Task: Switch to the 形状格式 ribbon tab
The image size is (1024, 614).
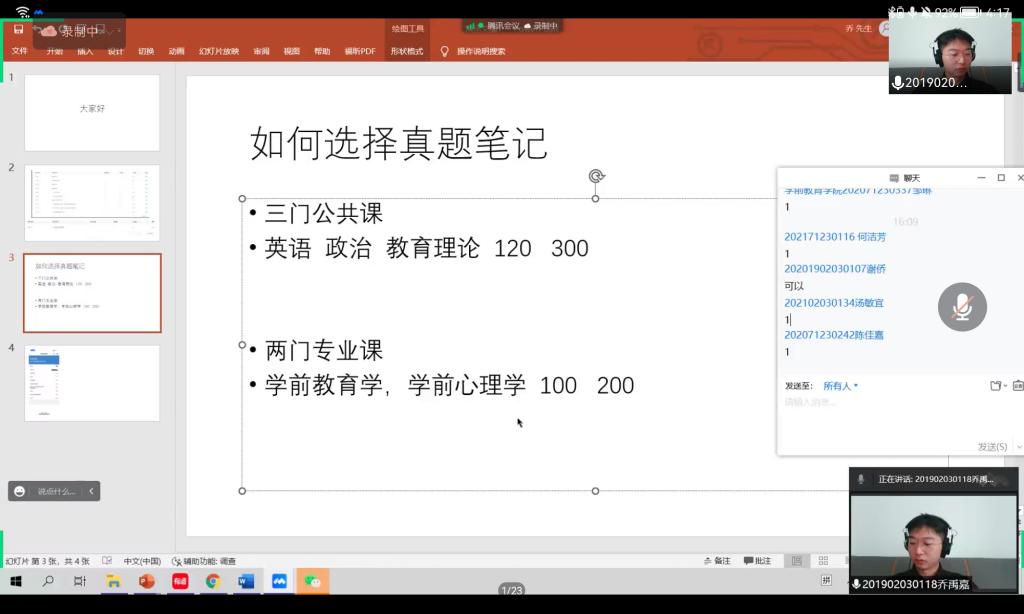Action: coord(406,51)
